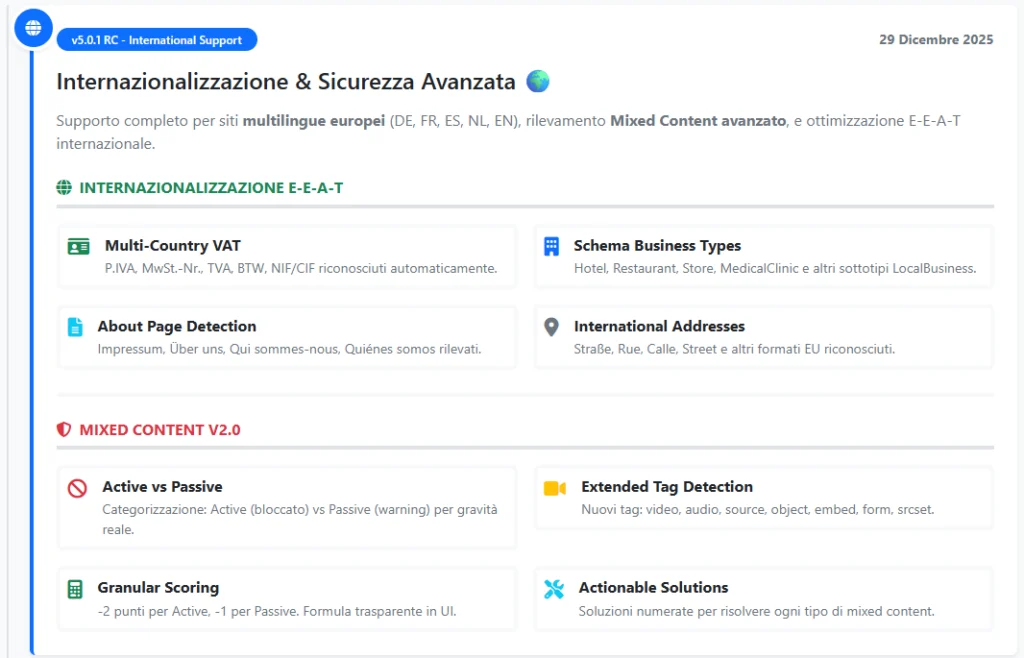Click the Multi-Country VAT ID card icon
The height and width of the screenshot is (658, 1024).
pyautogui.click(x=79, y=246)
